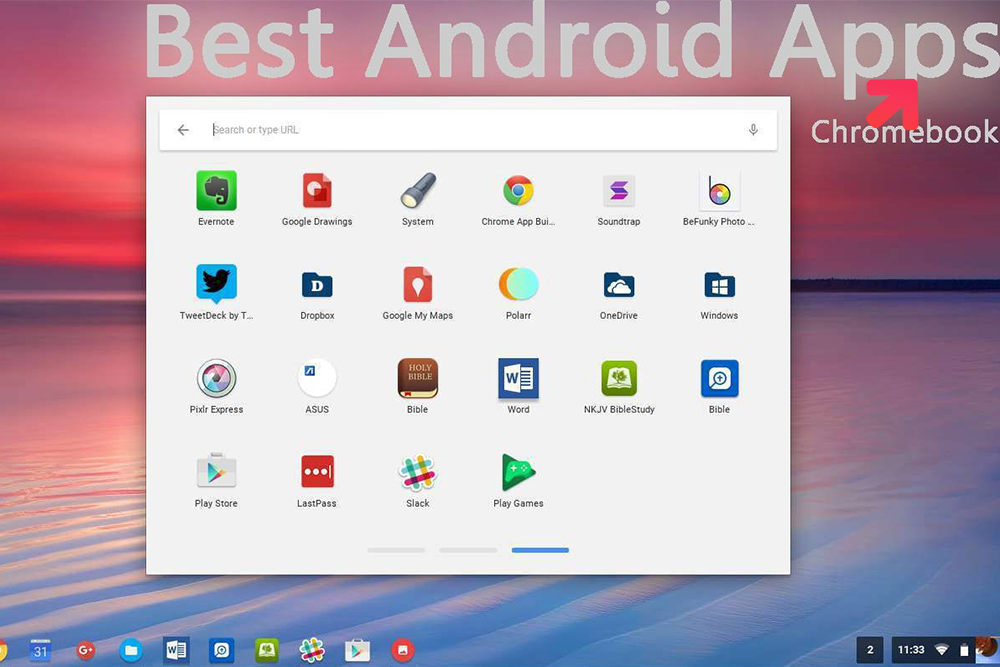This screenshot has height=667, width=1000.
Task: Launch the Windows app icon
Action: coord(719,285)
